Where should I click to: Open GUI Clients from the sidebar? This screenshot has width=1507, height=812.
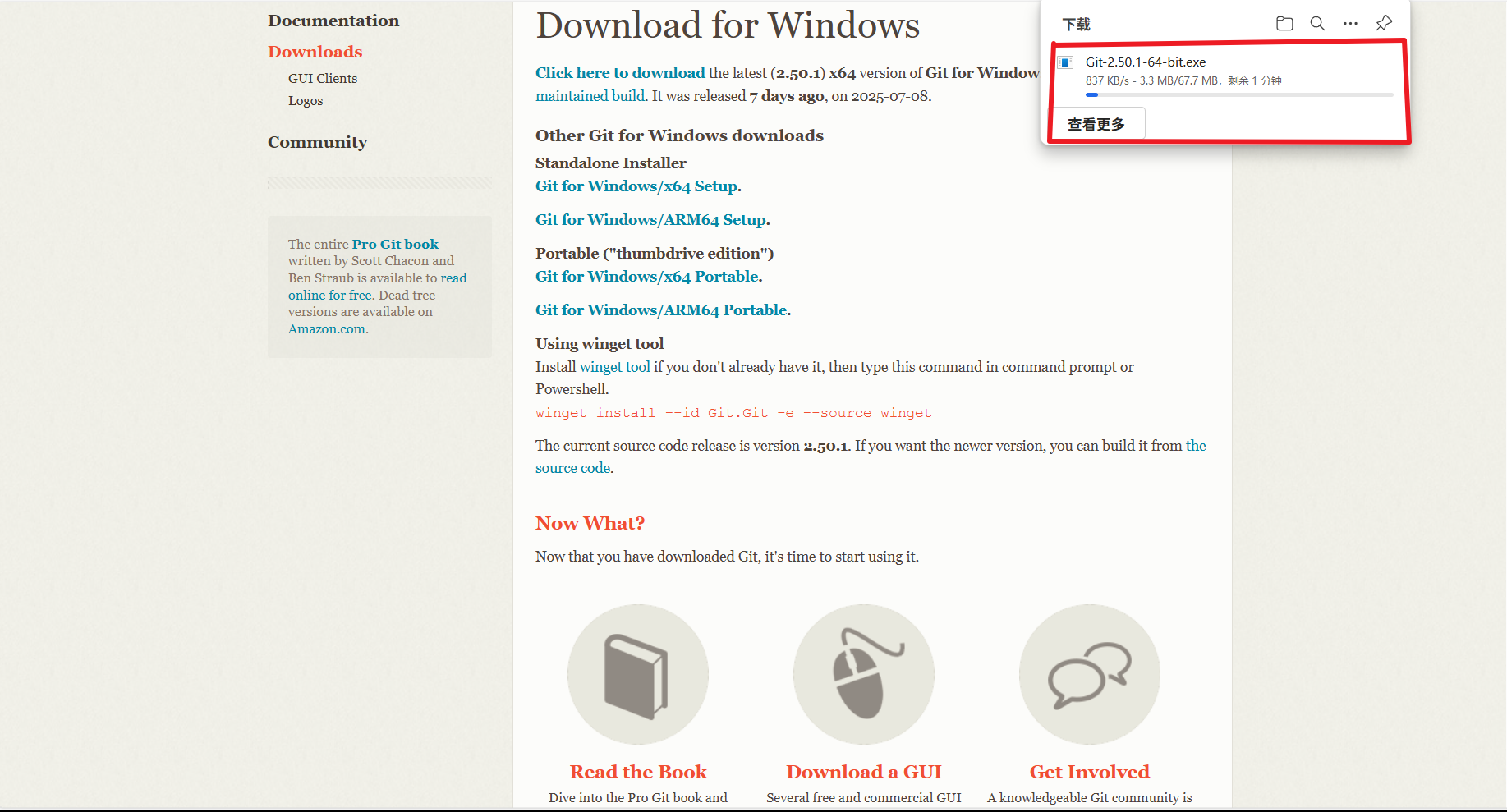point(322,78)
